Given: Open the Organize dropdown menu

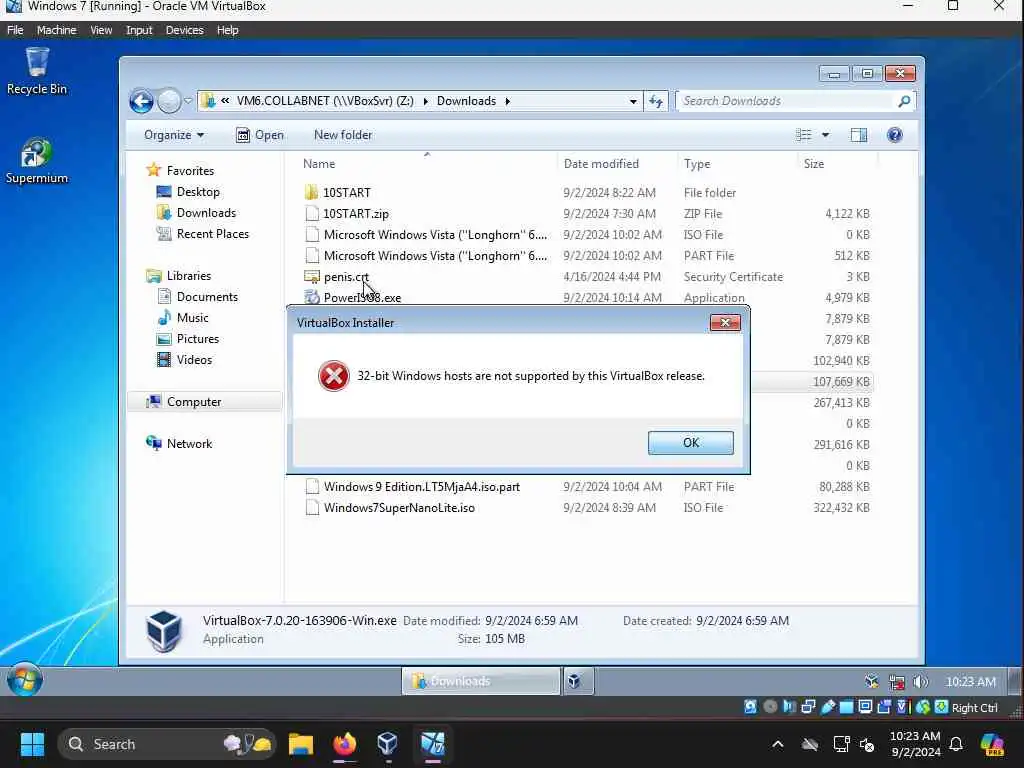Looking at the screenshot, I should pyautogui.click(x=174, y=135).
